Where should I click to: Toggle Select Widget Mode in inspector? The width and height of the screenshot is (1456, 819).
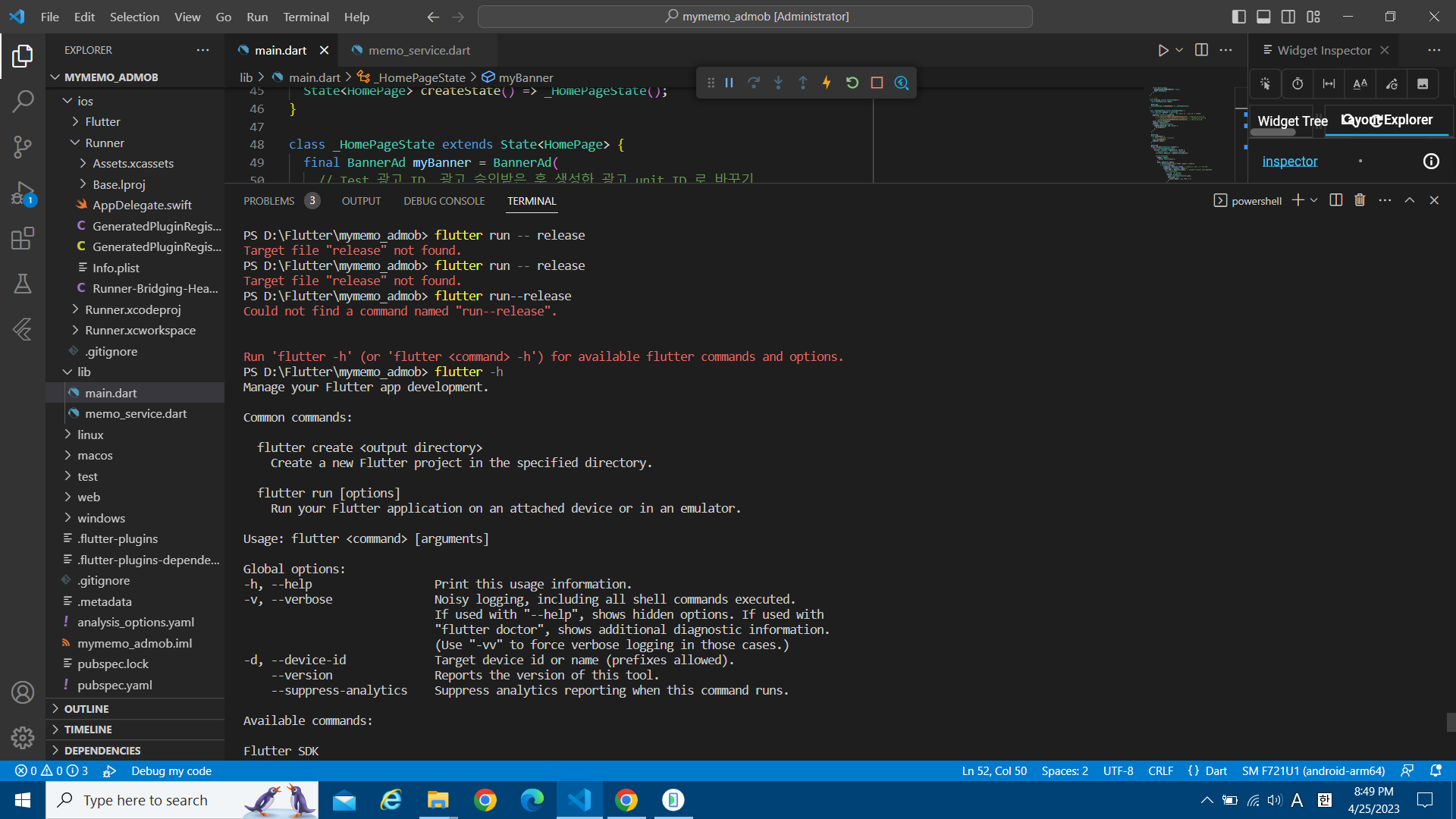(x=1266, y=83)
